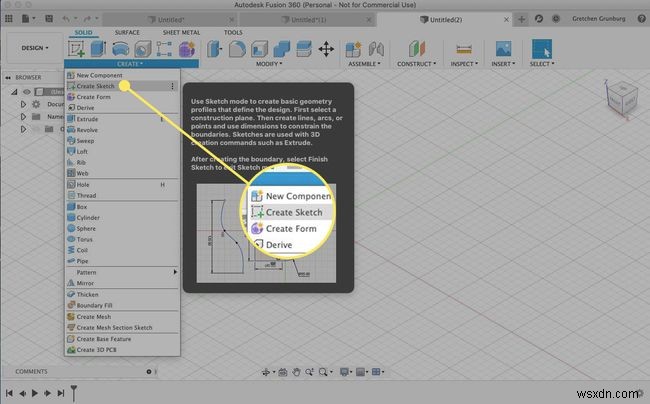This screenshot has width=650, height=404.
Task: Click the Create Form toolbar icon
Action: click(187, 49)
